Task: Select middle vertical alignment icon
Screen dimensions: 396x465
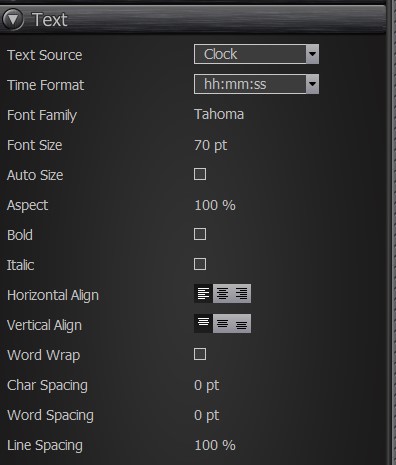Action: (x=222, y=323)
